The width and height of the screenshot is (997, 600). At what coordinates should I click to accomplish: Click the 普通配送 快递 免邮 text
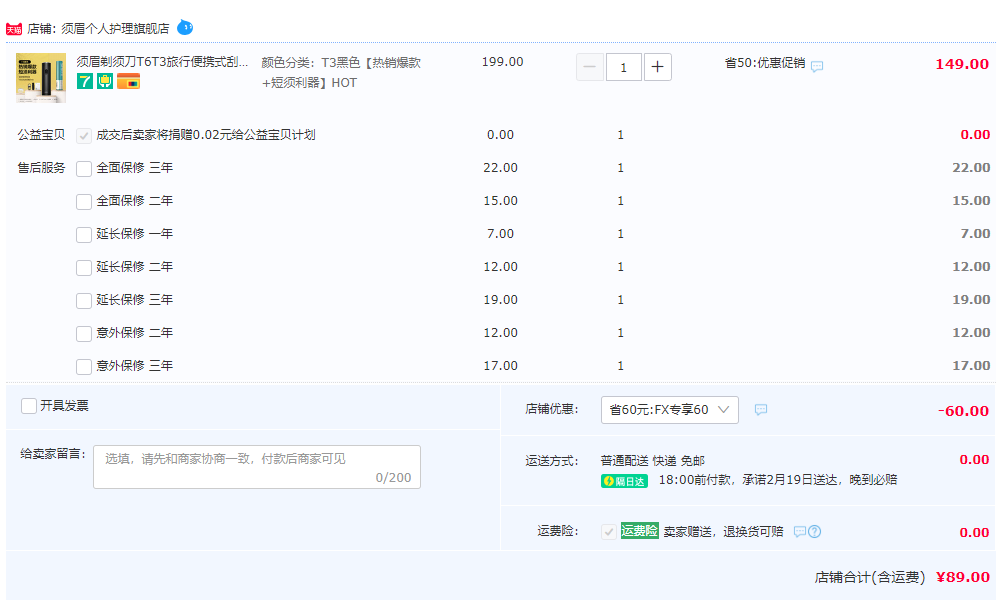(652, 461)
